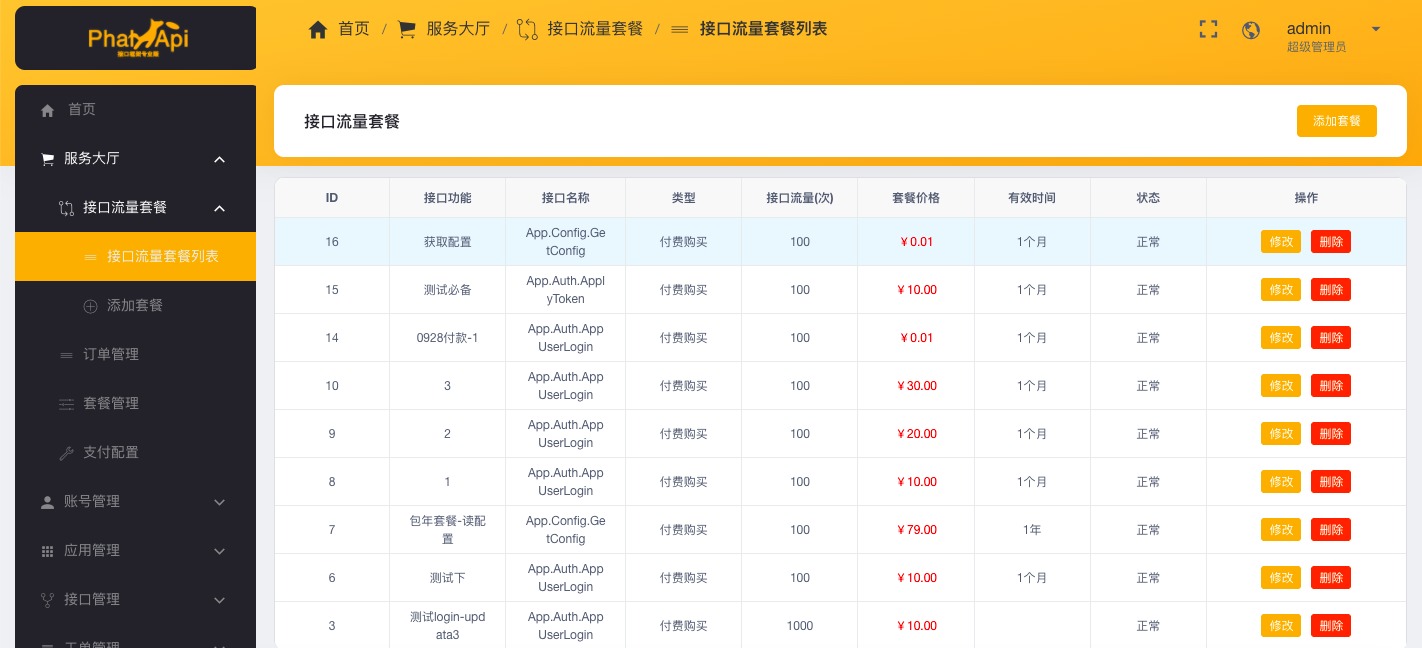Open the globe language icon
The height and width of the screenshot is (648, 1422).
pos(1251,30)
